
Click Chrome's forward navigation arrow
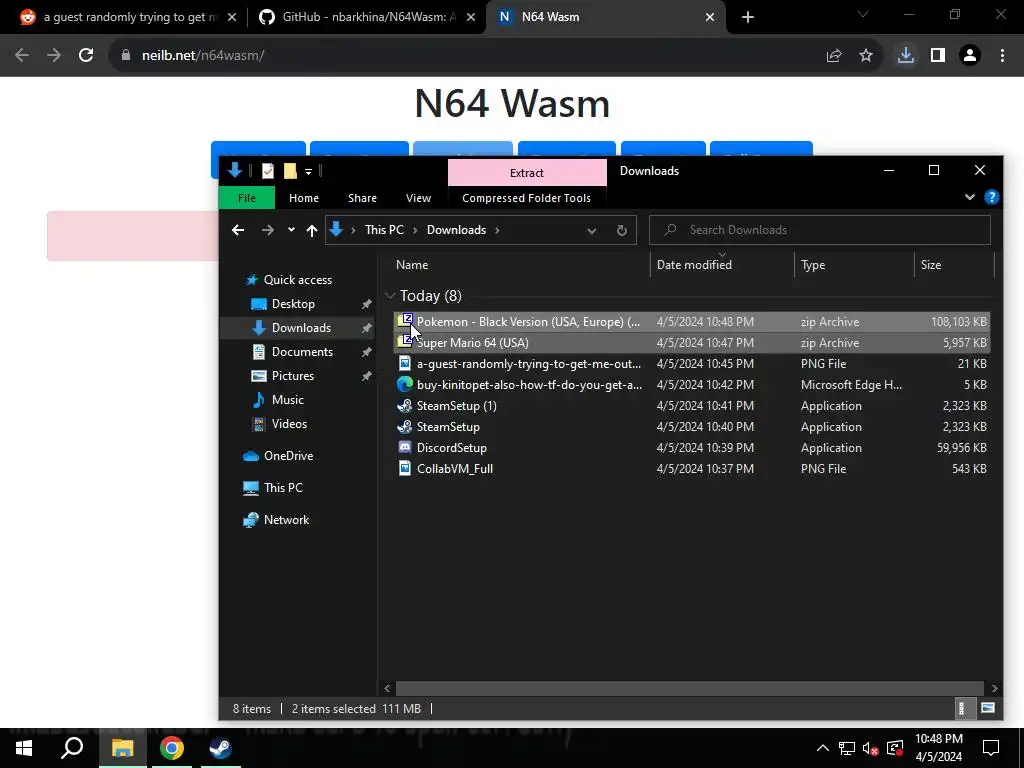tap(54, 56)
